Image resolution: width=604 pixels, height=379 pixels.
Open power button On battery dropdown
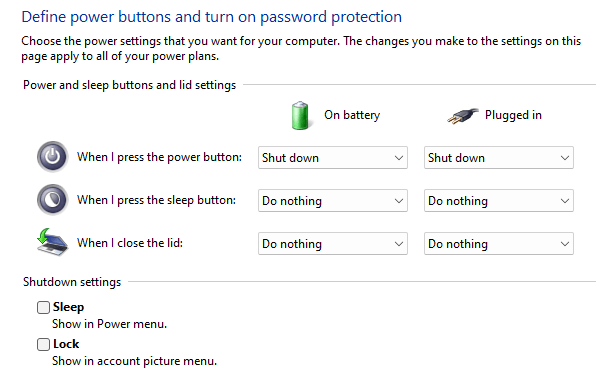333,158
